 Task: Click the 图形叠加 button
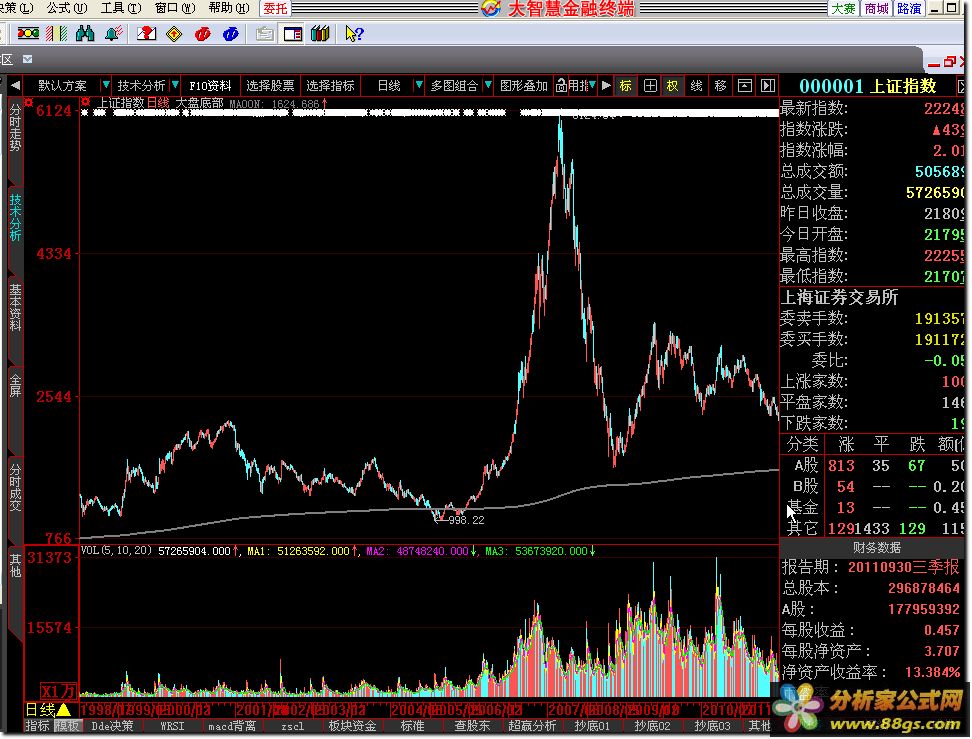[x=524, y=86]
